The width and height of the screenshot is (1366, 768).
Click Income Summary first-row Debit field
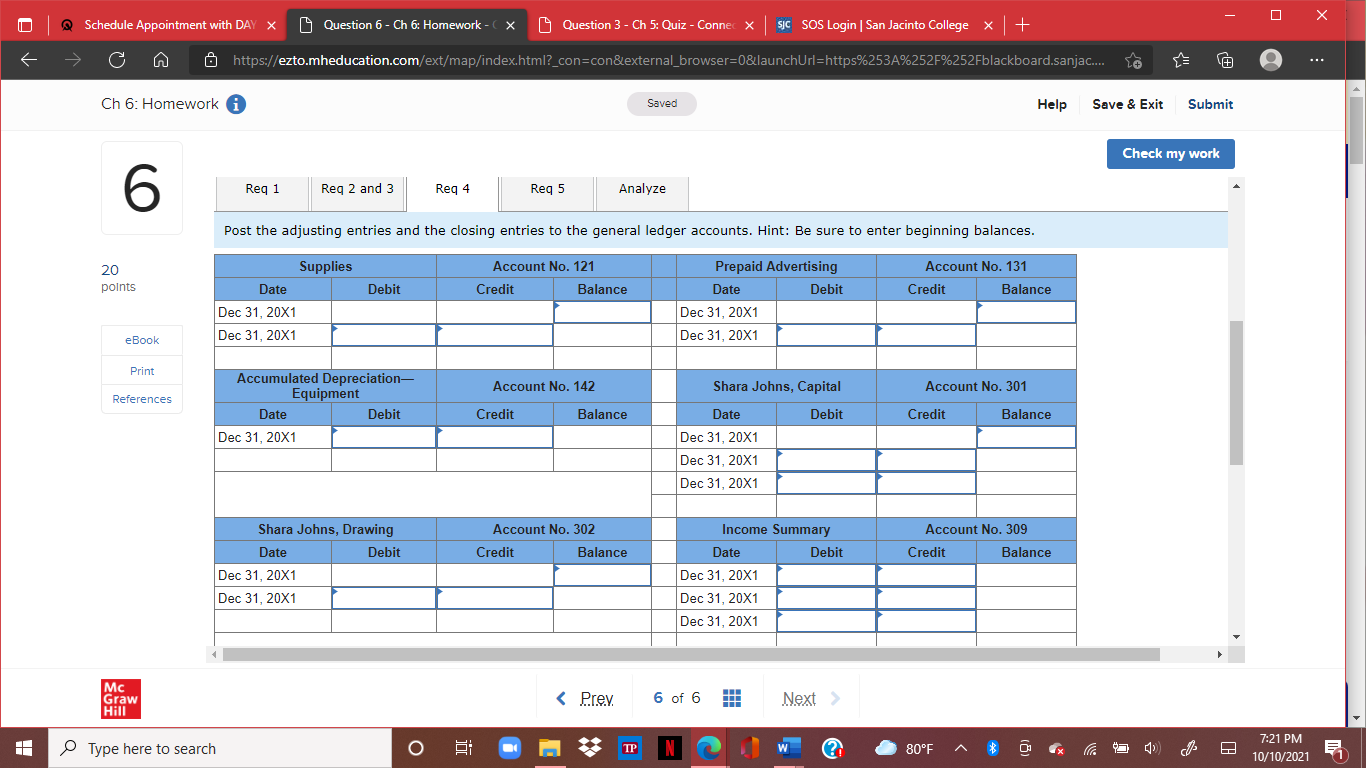pos(826,576)
